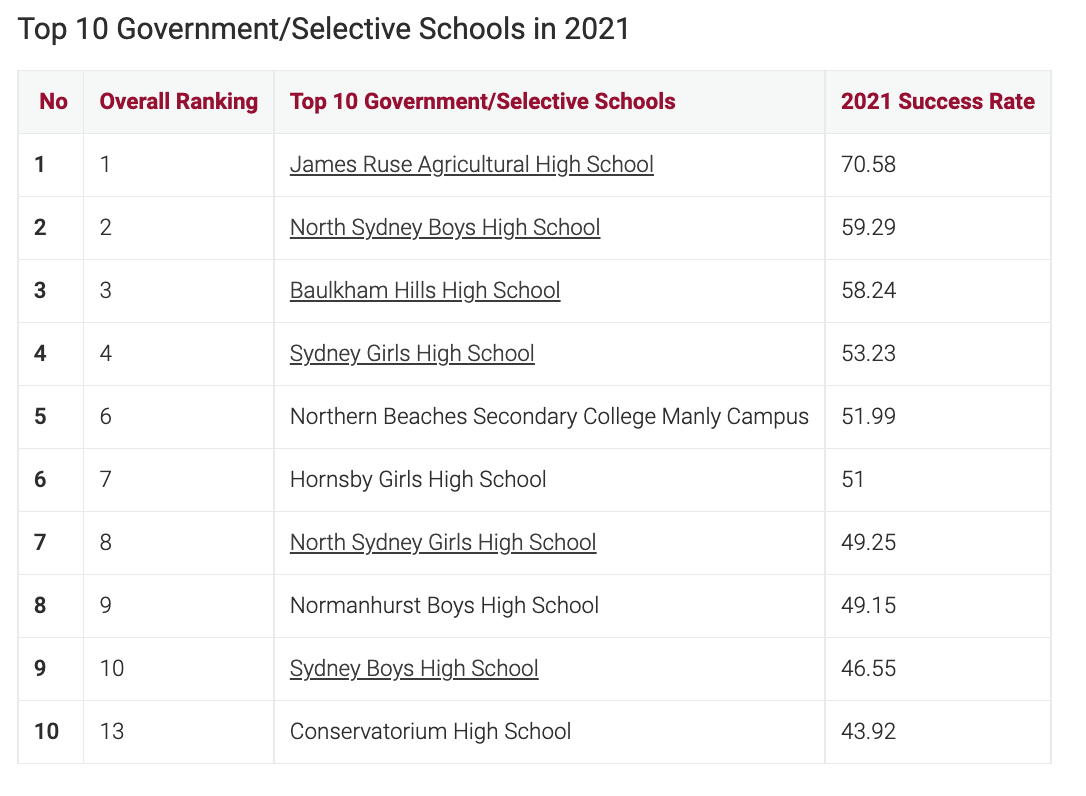
Task: Click Northern Beaches Secondary College Manly Campus
Action: 549,417
